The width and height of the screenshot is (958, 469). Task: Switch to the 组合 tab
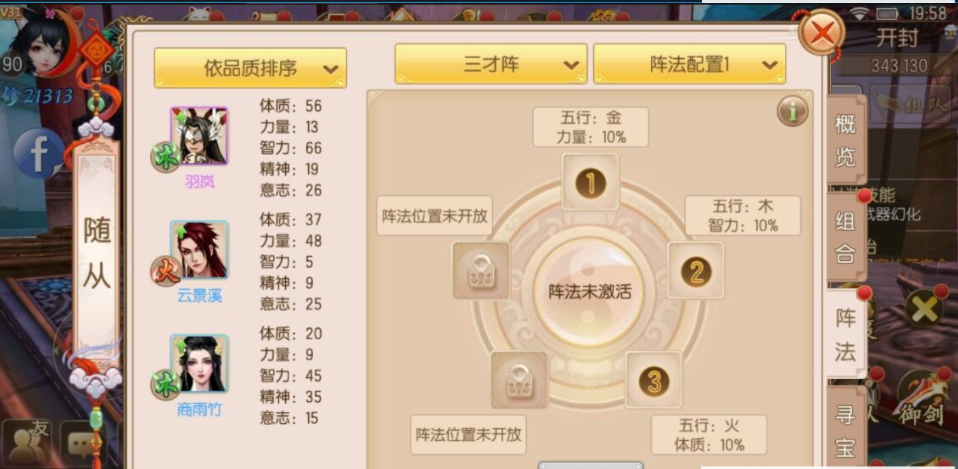point(846,238)
